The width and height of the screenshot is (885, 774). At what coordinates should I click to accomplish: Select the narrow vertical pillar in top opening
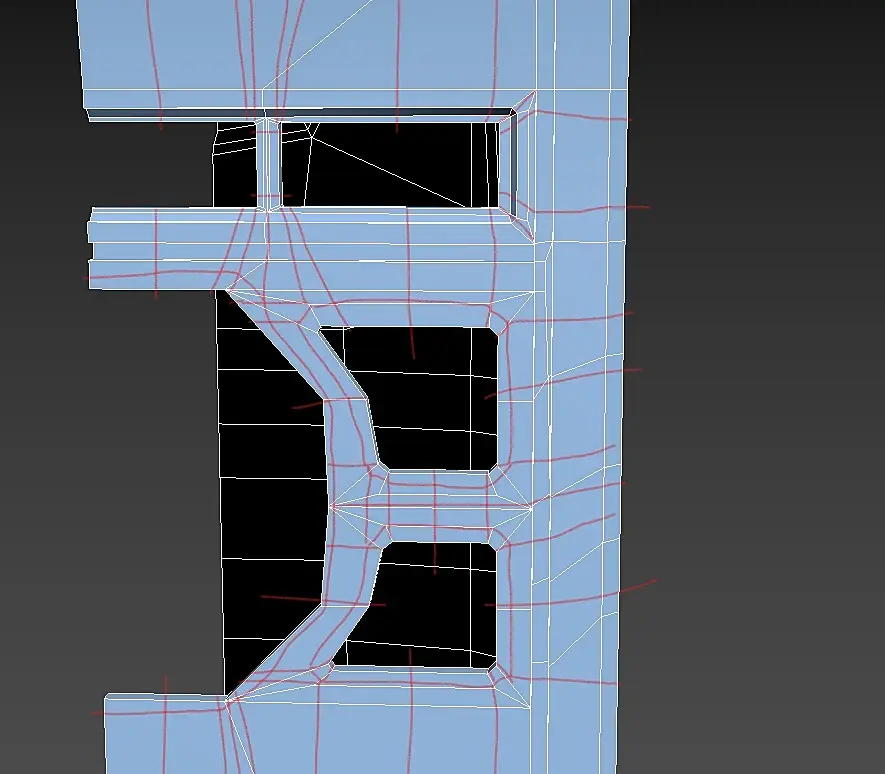click(x=268, y=164)
